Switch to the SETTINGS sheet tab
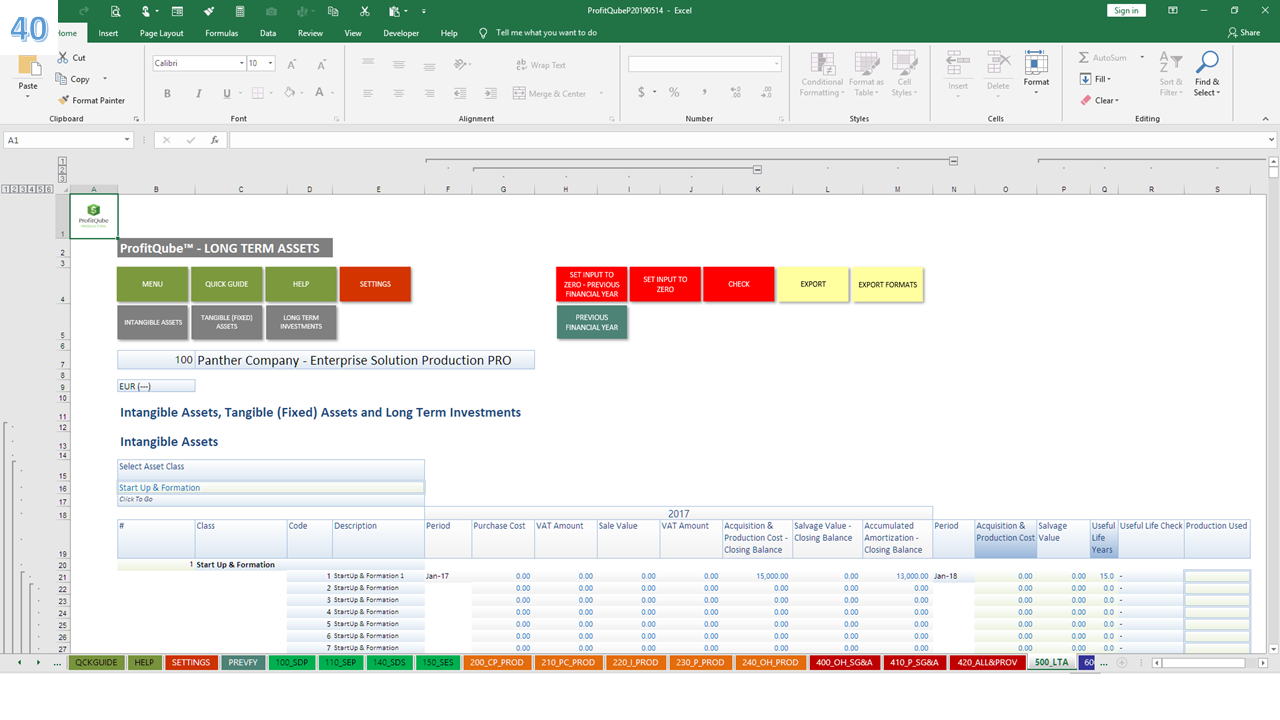The width and height of the screenshot is (1280, 720). coord(190,662)
